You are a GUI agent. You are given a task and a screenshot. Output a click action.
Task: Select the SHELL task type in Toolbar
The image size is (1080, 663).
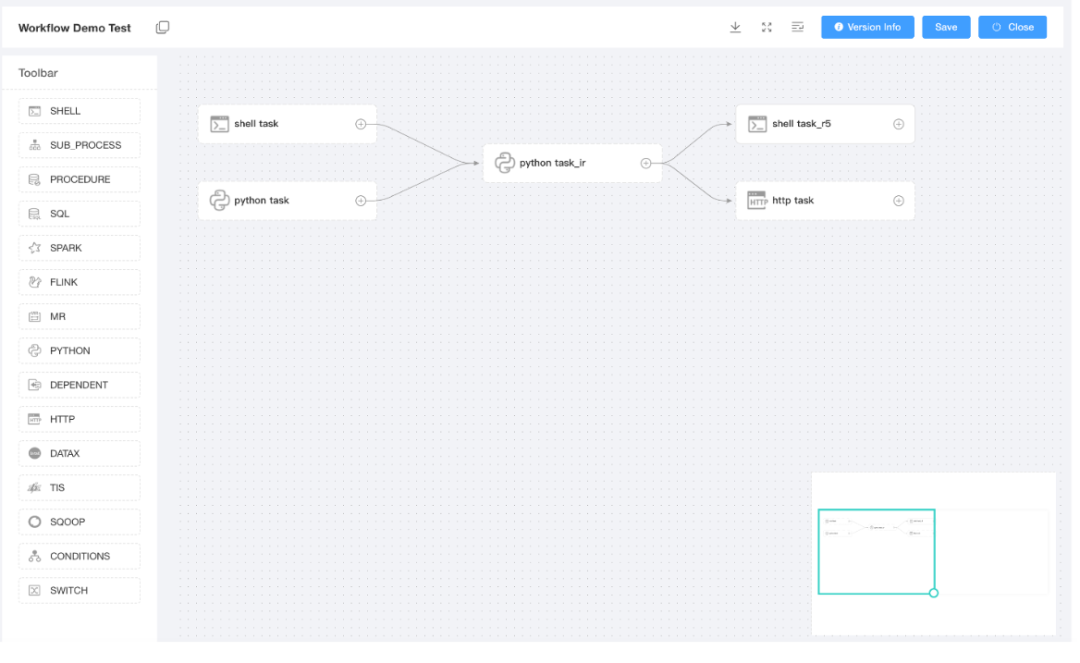[79, 111]
